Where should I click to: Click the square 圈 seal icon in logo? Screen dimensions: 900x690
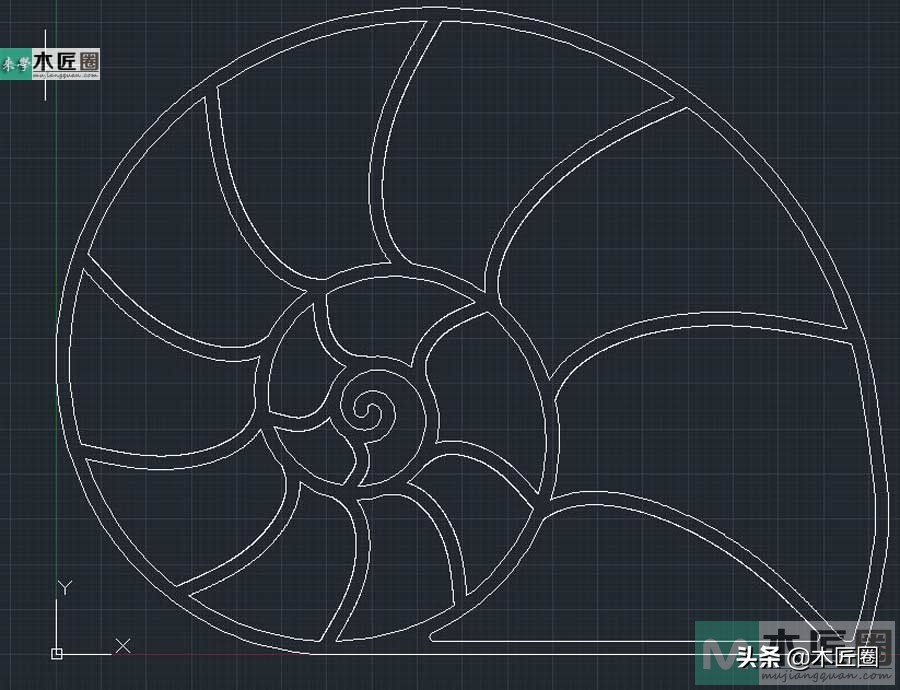pos(90,61)
